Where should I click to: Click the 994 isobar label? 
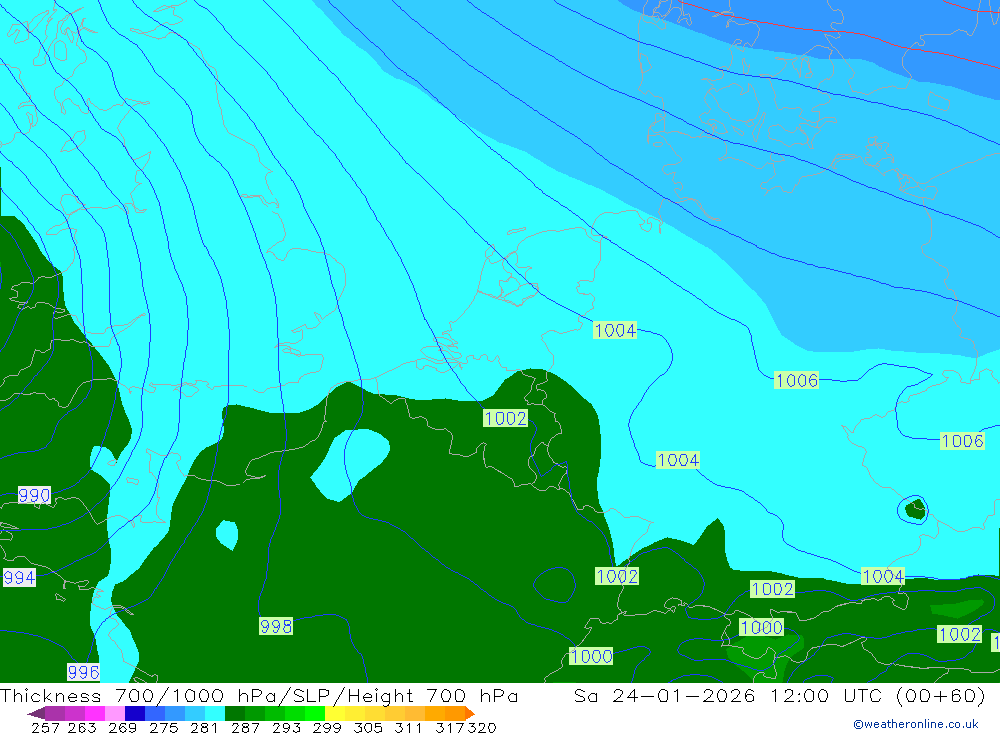pos(19,578)
